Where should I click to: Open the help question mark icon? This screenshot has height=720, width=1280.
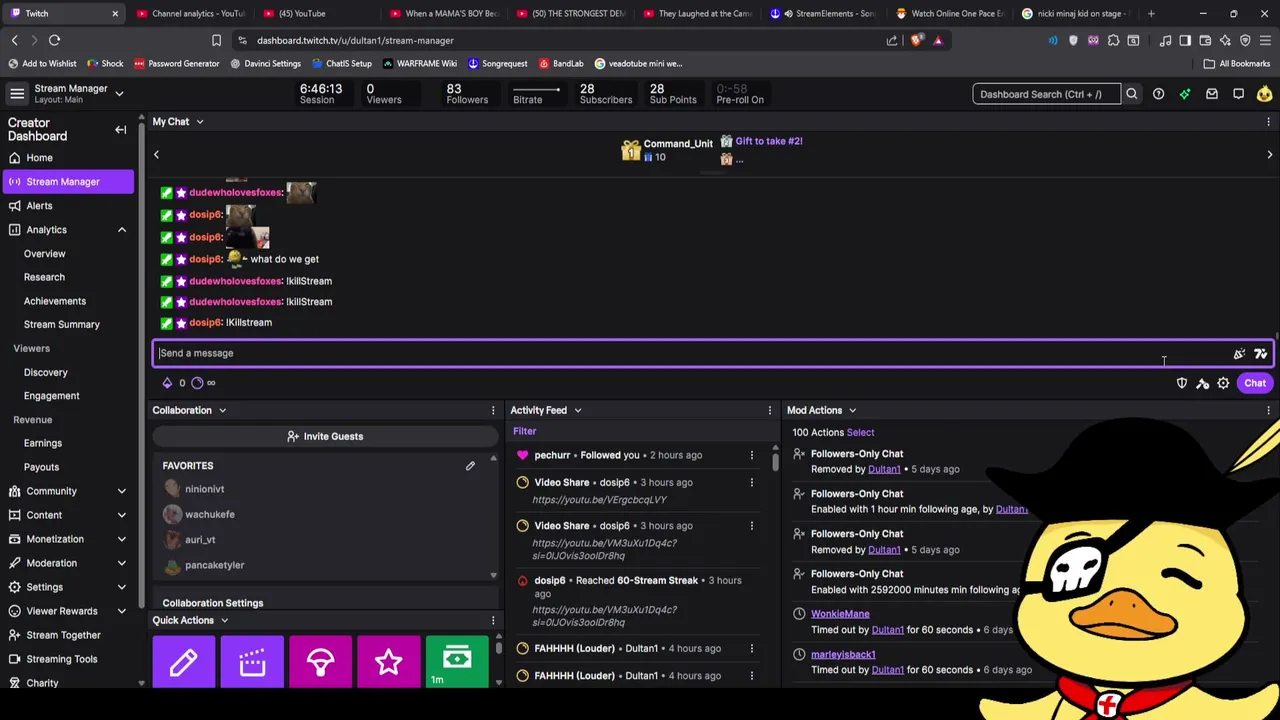pos(1158,94)
